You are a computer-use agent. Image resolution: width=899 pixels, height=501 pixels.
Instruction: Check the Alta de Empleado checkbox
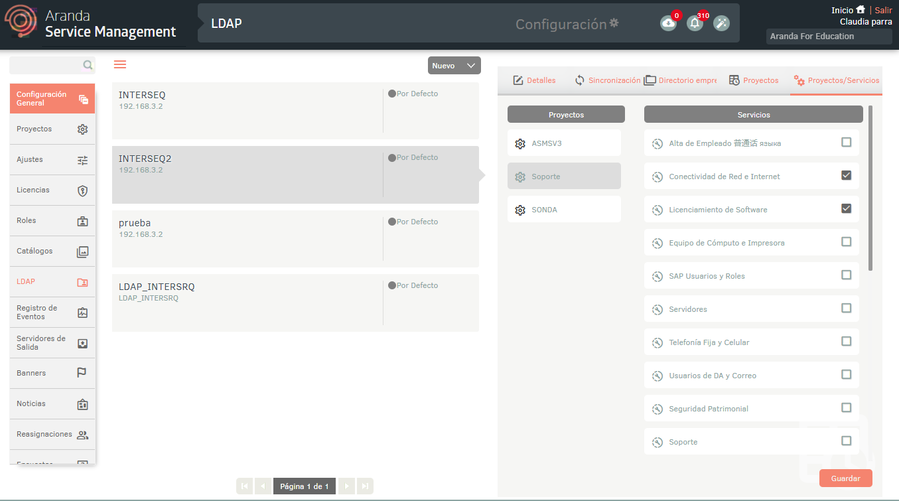pos(846,142)
